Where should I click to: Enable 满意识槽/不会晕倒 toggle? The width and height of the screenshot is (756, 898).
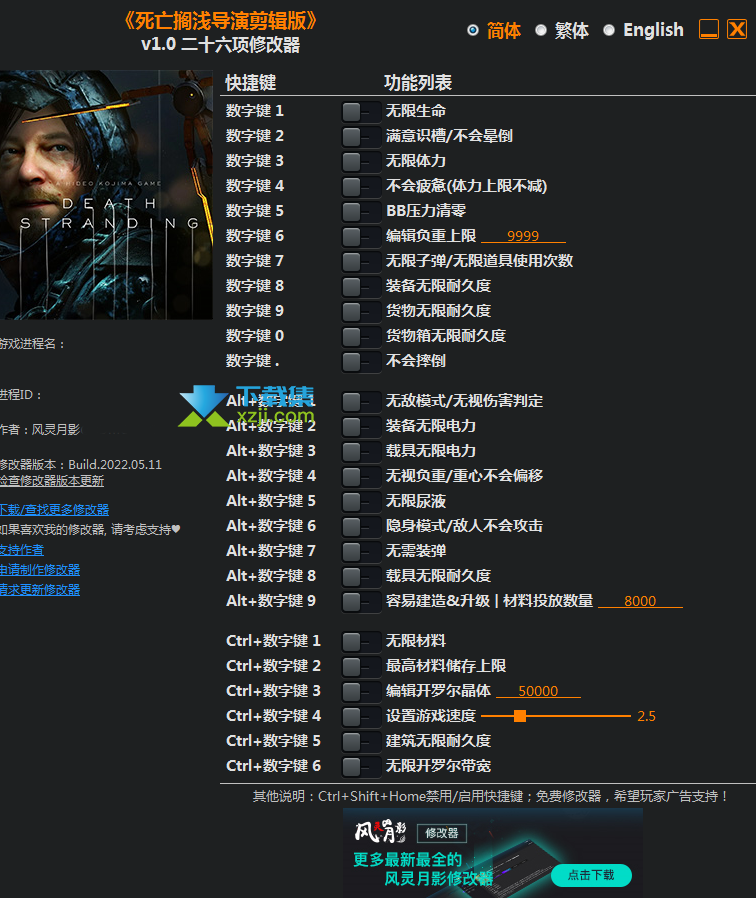(x=361, y=137)
